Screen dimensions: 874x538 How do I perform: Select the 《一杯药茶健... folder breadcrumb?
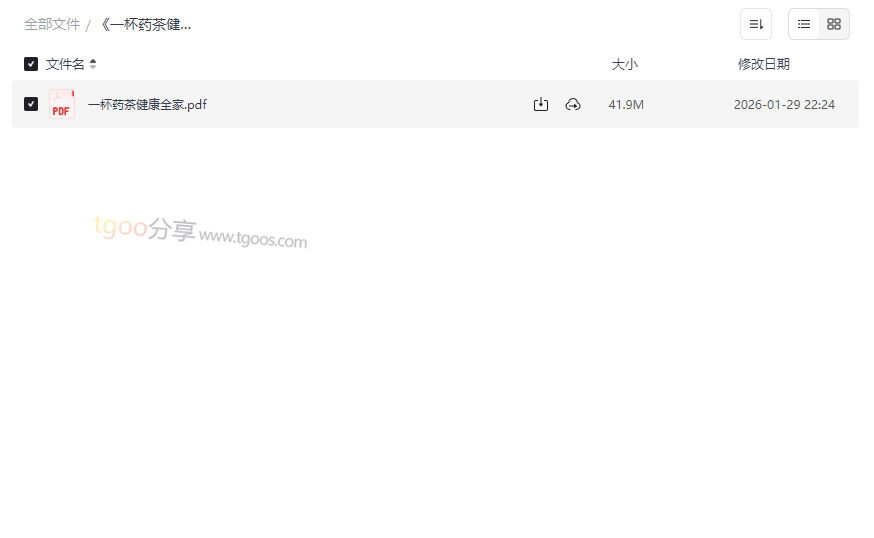coord(146,25)
